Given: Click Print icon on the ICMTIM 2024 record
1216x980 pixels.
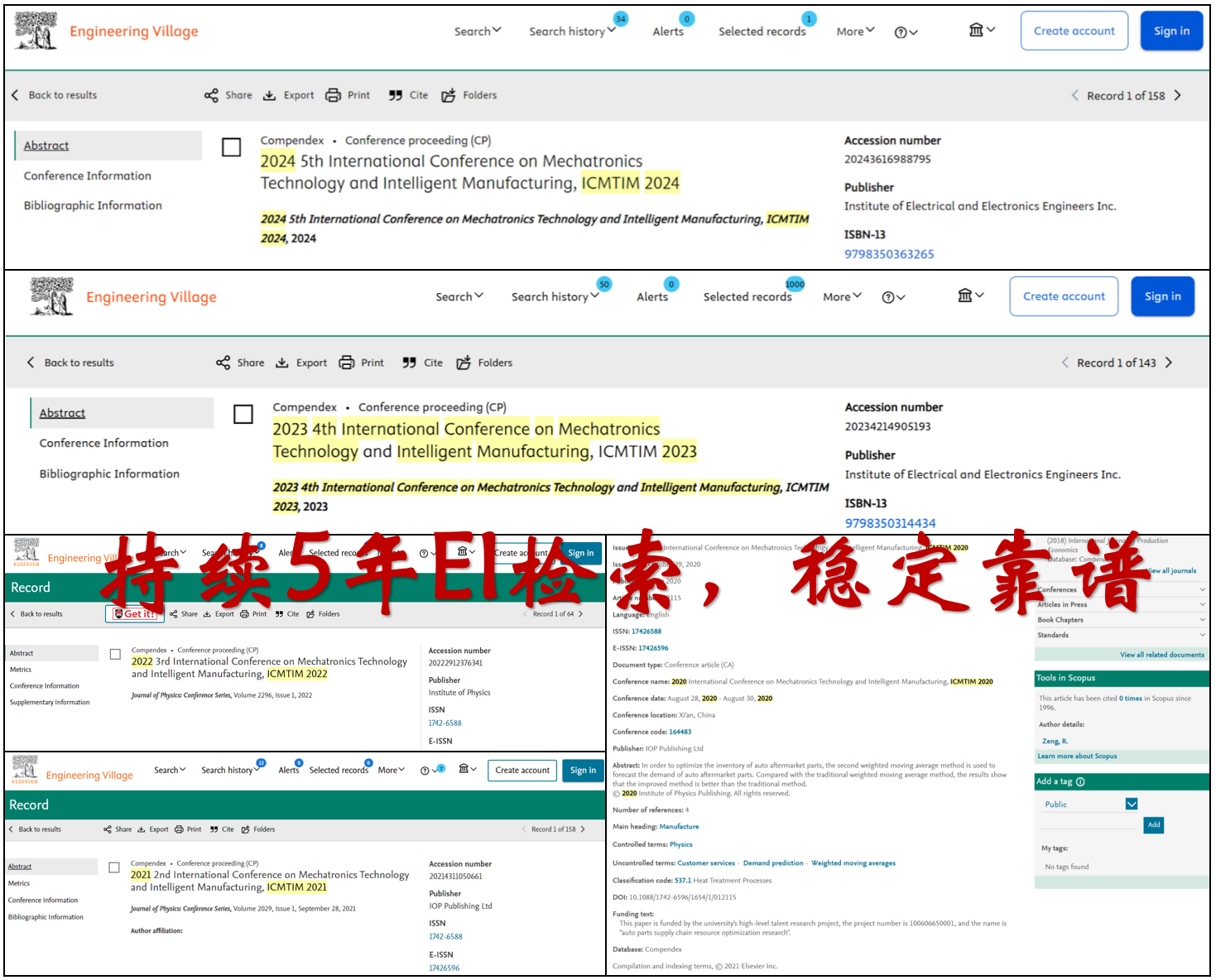Looking at the screenshot, I should (333, 95).
